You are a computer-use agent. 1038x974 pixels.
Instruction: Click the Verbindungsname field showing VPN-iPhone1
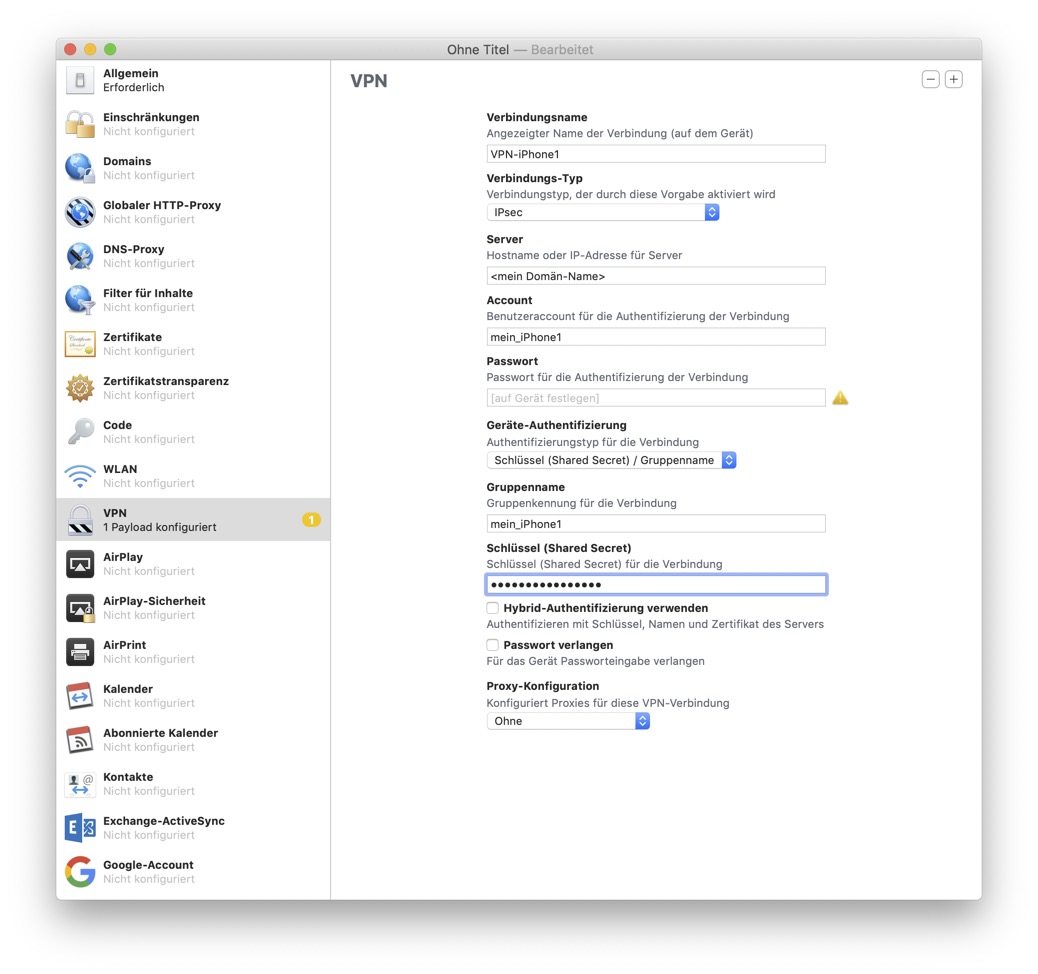655,153
